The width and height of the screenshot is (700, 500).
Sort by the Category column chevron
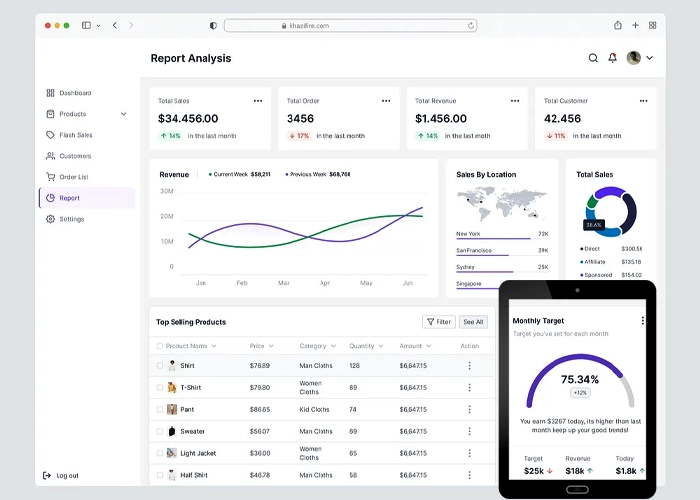(x=333, y=346)
